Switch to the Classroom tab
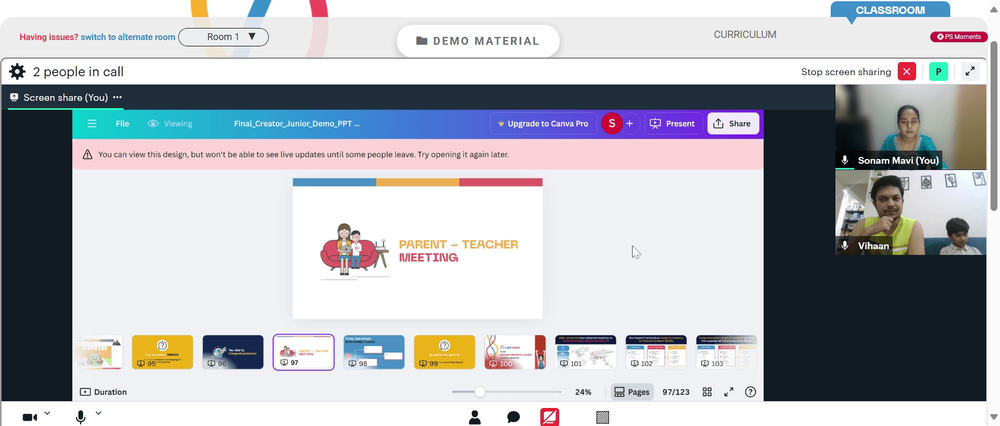This screenshot has height=426, width=1000. 890,10
